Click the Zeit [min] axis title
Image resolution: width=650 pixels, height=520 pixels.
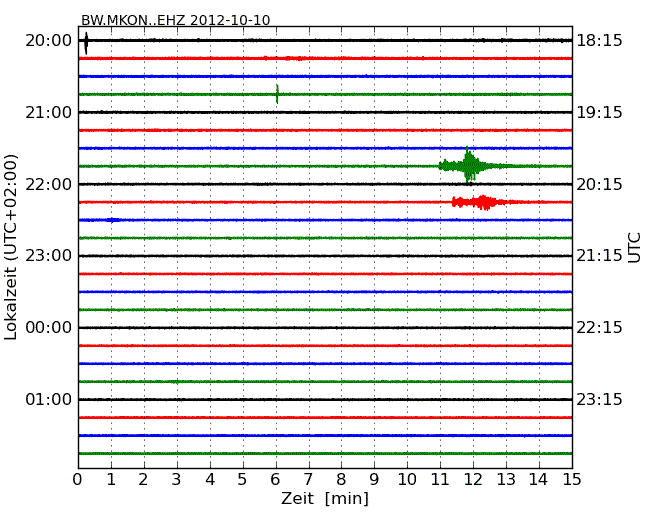(325, 498)
